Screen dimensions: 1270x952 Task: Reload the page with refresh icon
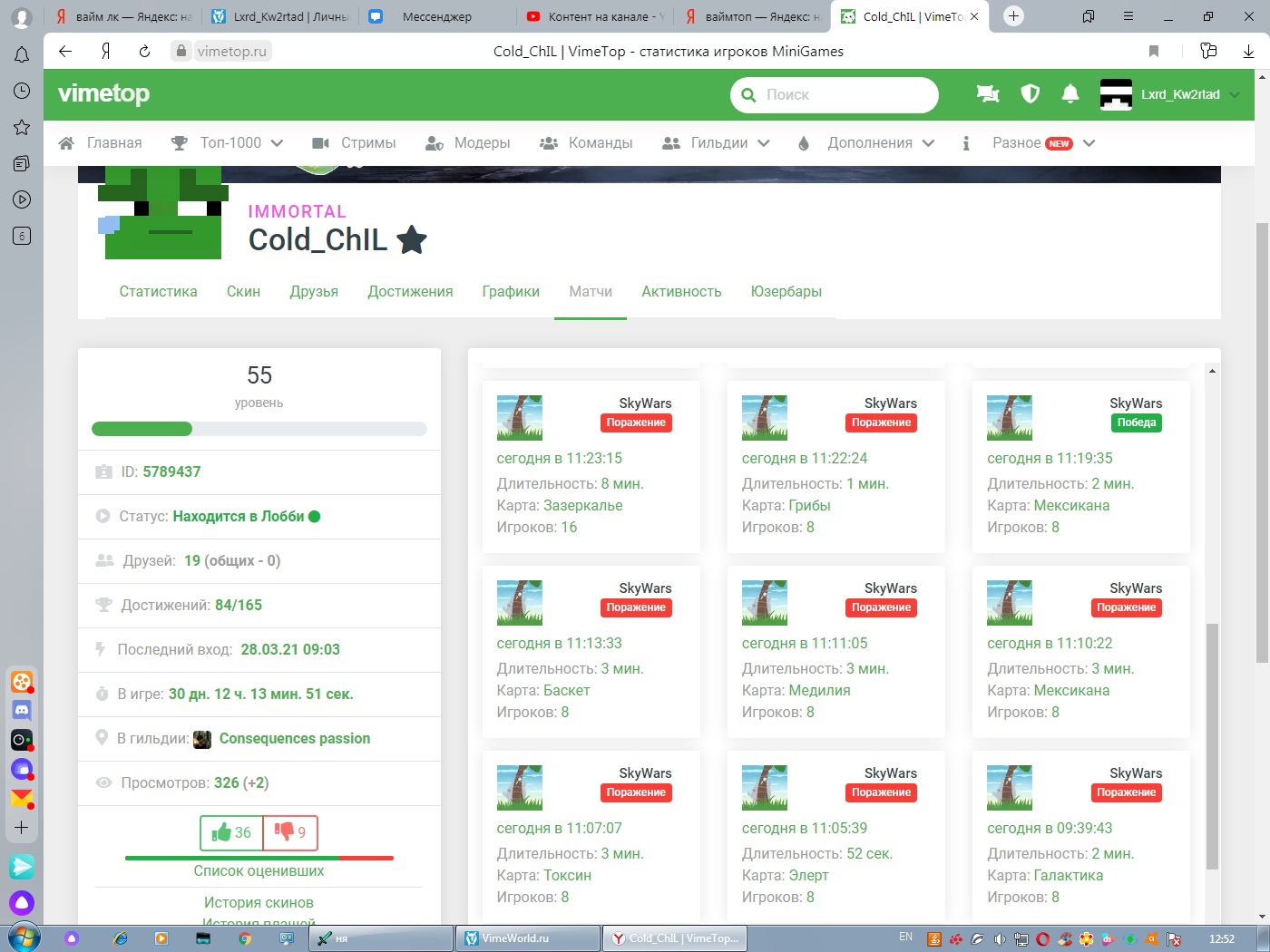point(144,51)
